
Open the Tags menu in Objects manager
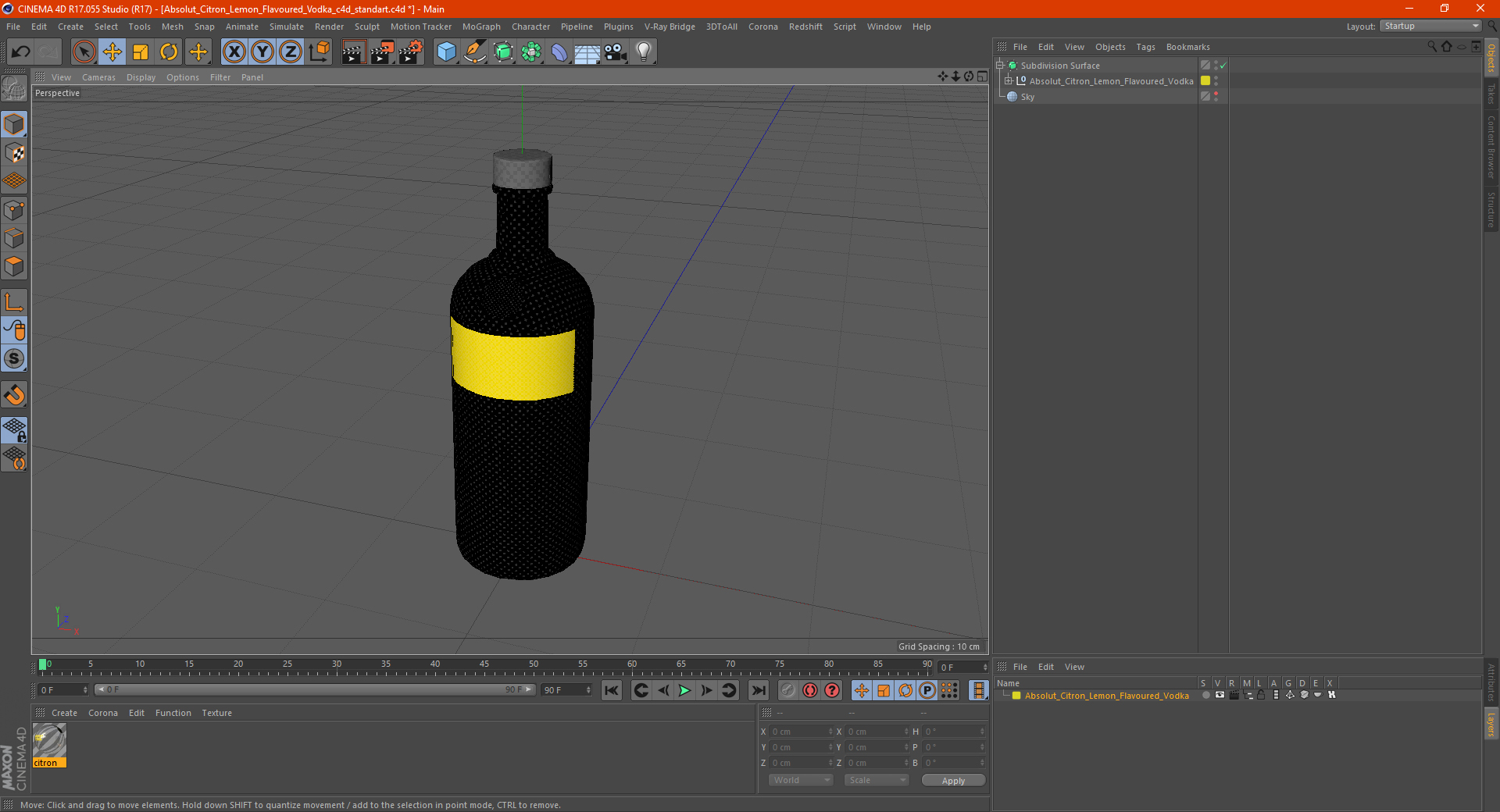point(1145,47)
